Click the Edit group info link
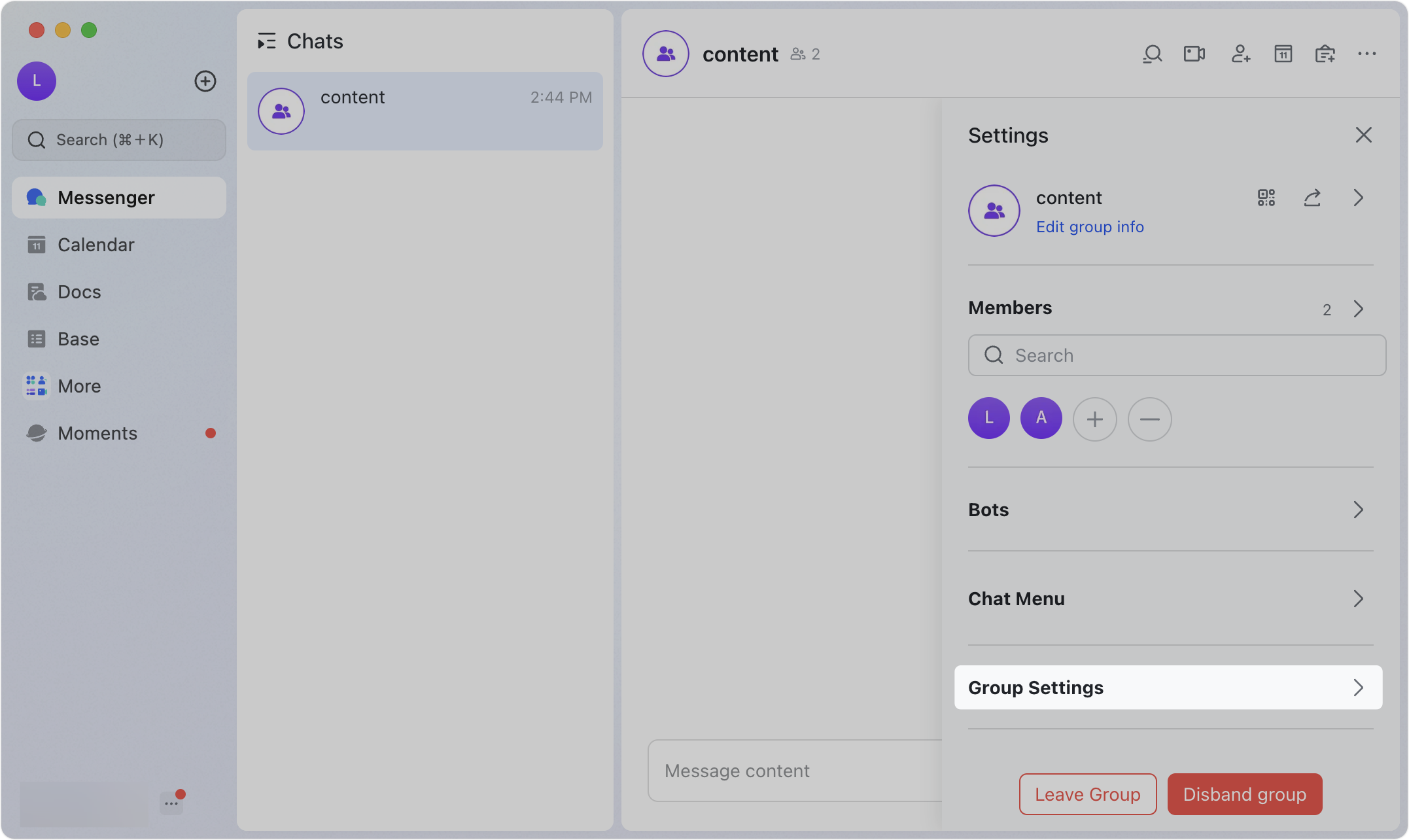The image size is (1409, 840). point(1090,227)
